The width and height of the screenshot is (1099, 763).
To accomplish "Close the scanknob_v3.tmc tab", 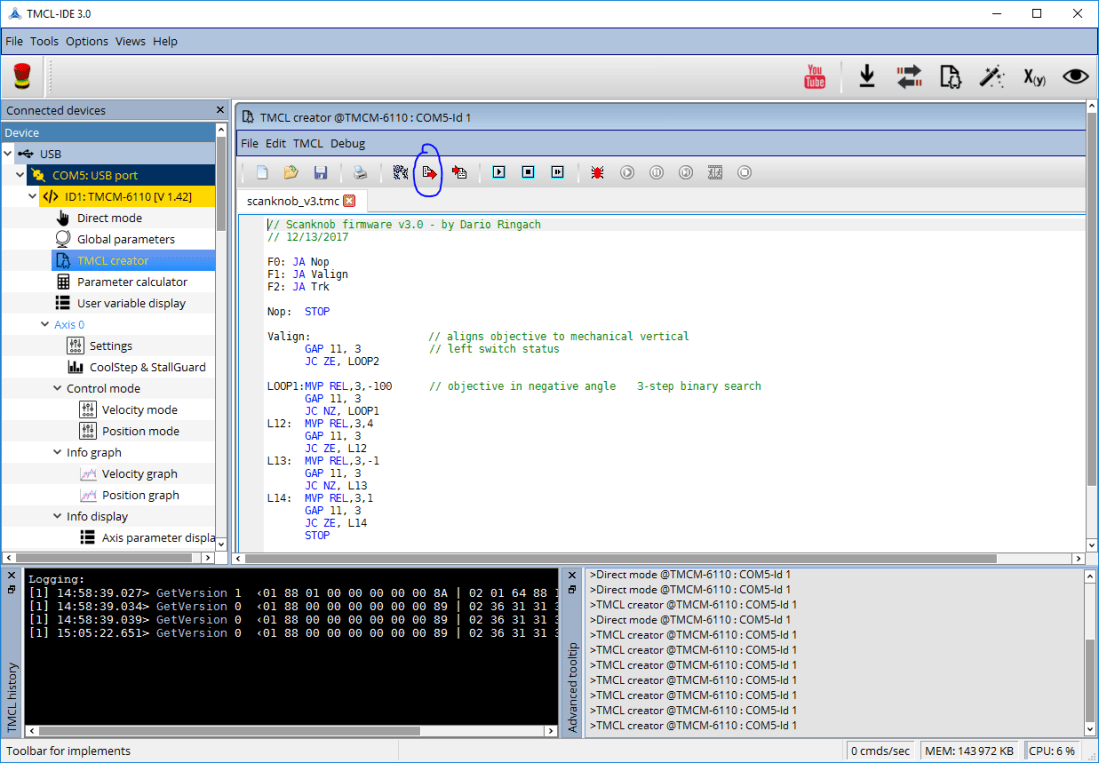I will (349, 201).
